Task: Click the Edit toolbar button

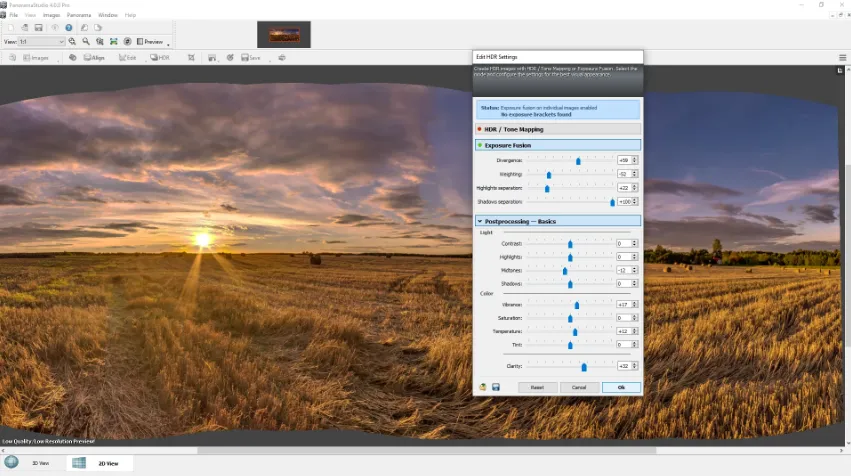Action: tap(128, 58)
